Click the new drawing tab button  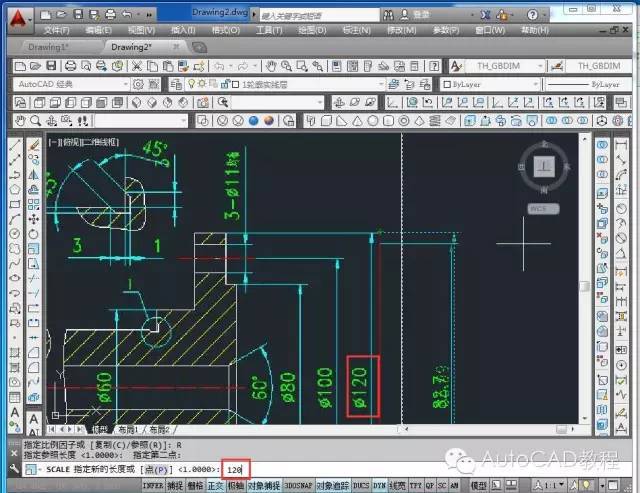click(199, 48)
